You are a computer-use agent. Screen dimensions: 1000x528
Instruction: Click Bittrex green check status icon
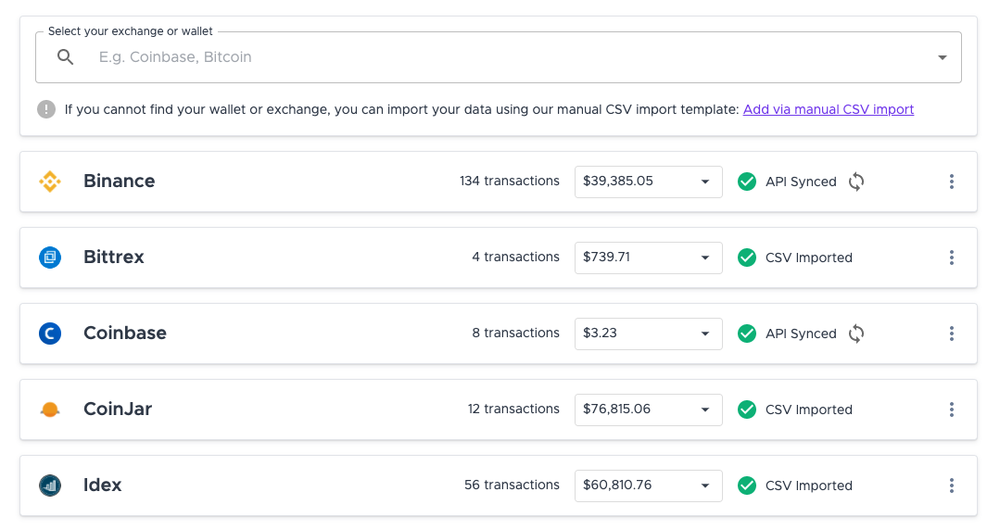[747, 258]
